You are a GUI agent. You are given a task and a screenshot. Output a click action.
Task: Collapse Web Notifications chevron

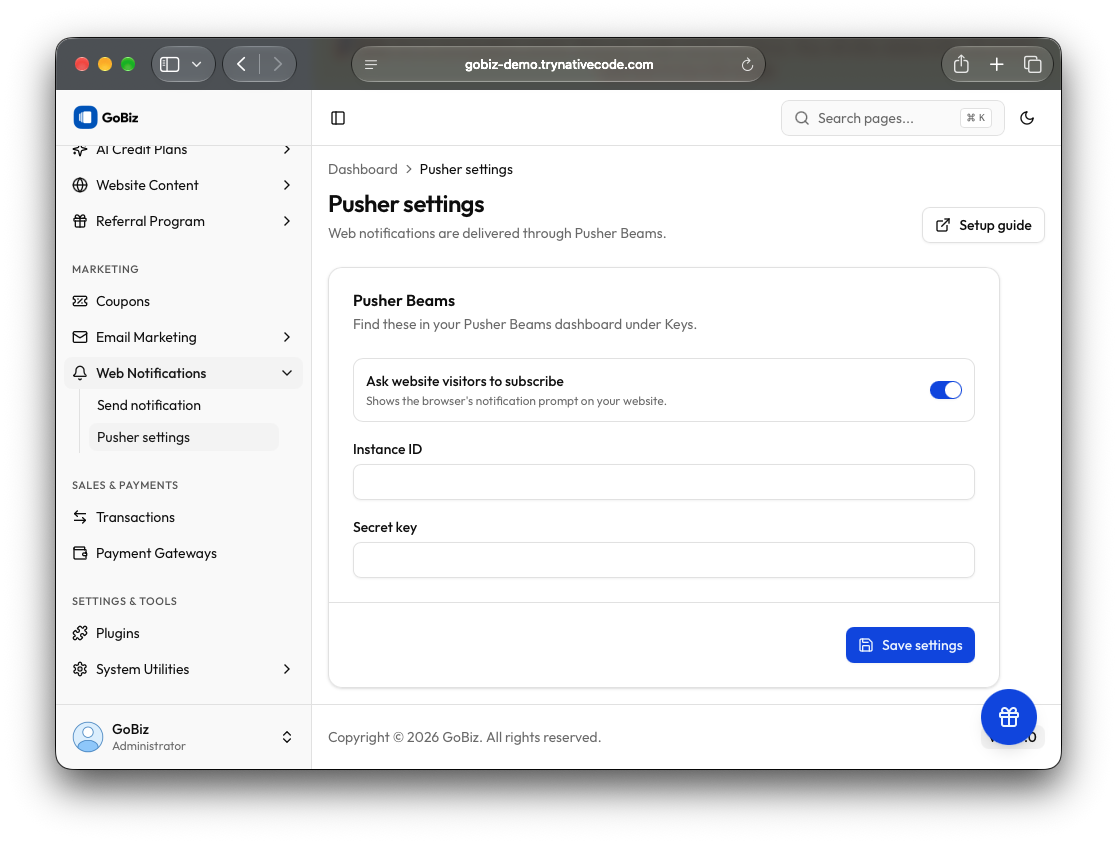pyautogui.click(x=287, y=373)
